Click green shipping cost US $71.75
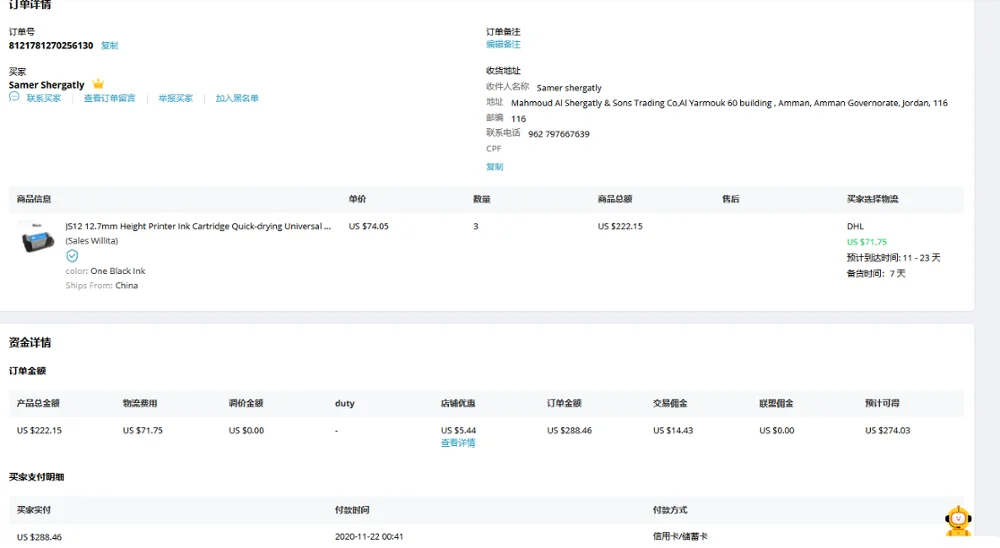This screenshot has height=548, width=1000. click(x=867, y=242)
